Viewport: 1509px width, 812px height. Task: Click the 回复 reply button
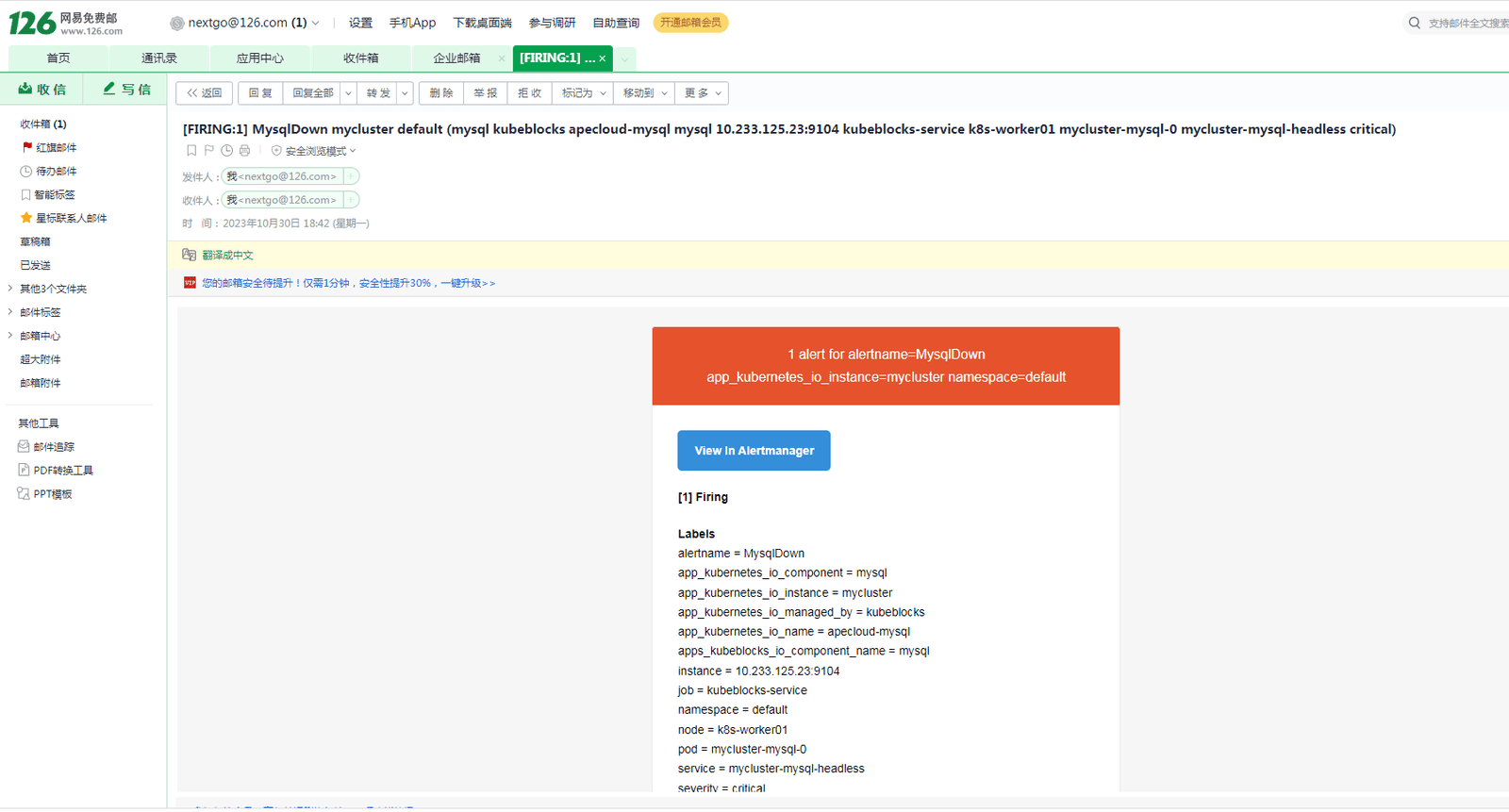point(260,93)
